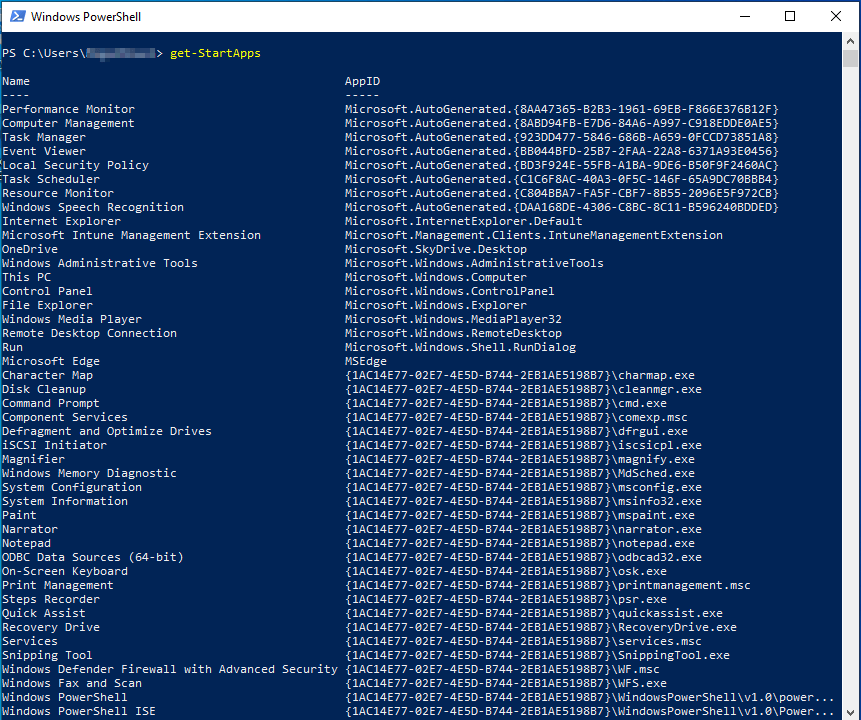Select the Performance Monitor entry
861x720 pixels.
point(68,109)
